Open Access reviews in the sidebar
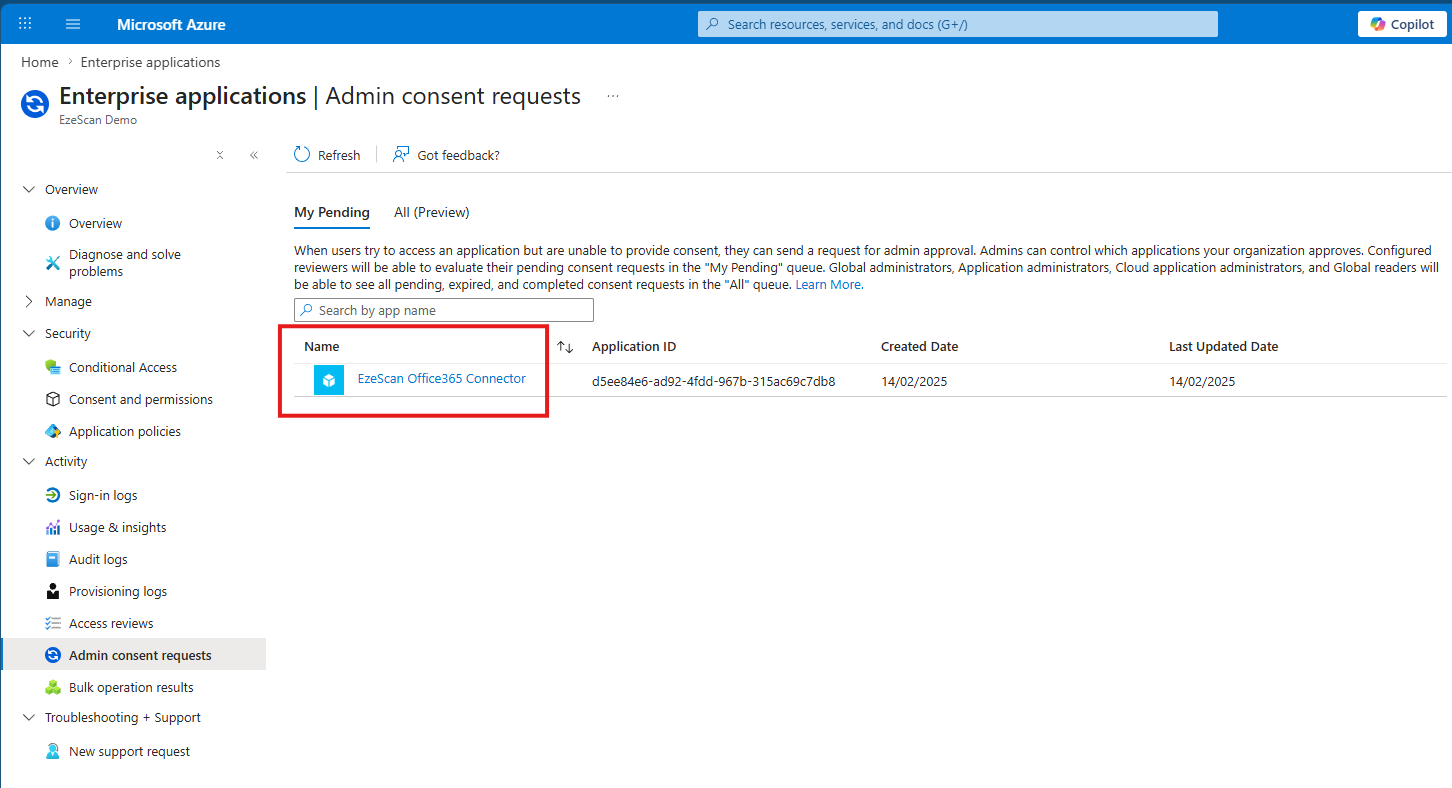Image resolution: width=1452 pixels, height=788 pixels. pyautogui.click(x=111, y=623)
